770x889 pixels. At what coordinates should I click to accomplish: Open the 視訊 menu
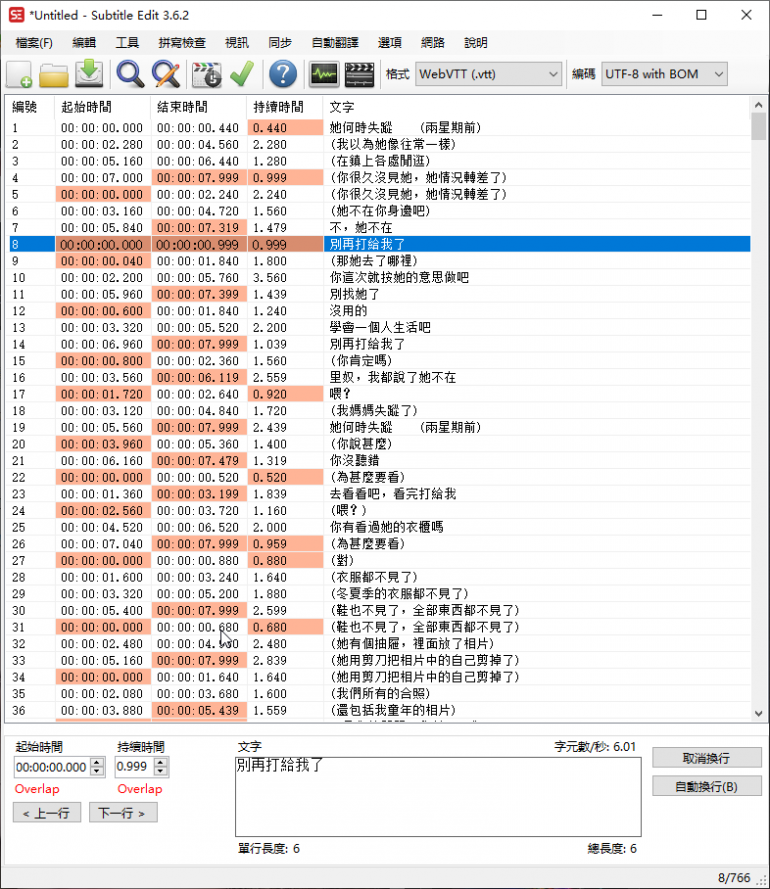236,43
